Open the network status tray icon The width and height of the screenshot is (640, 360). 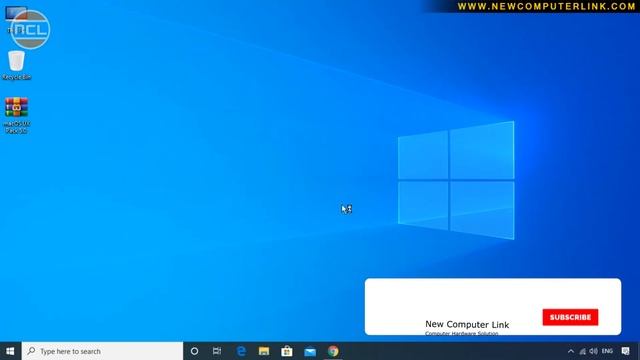[582, 351]
